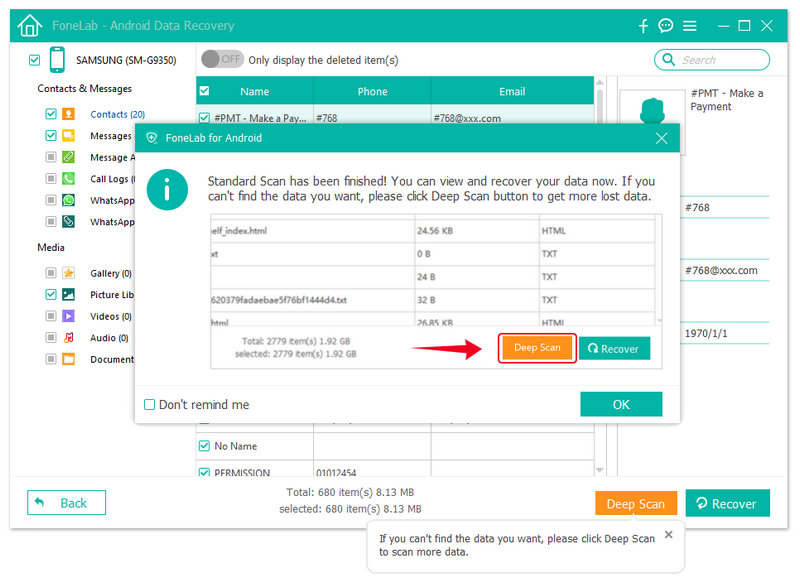Click the orange Contacts icon

[68, 114]
